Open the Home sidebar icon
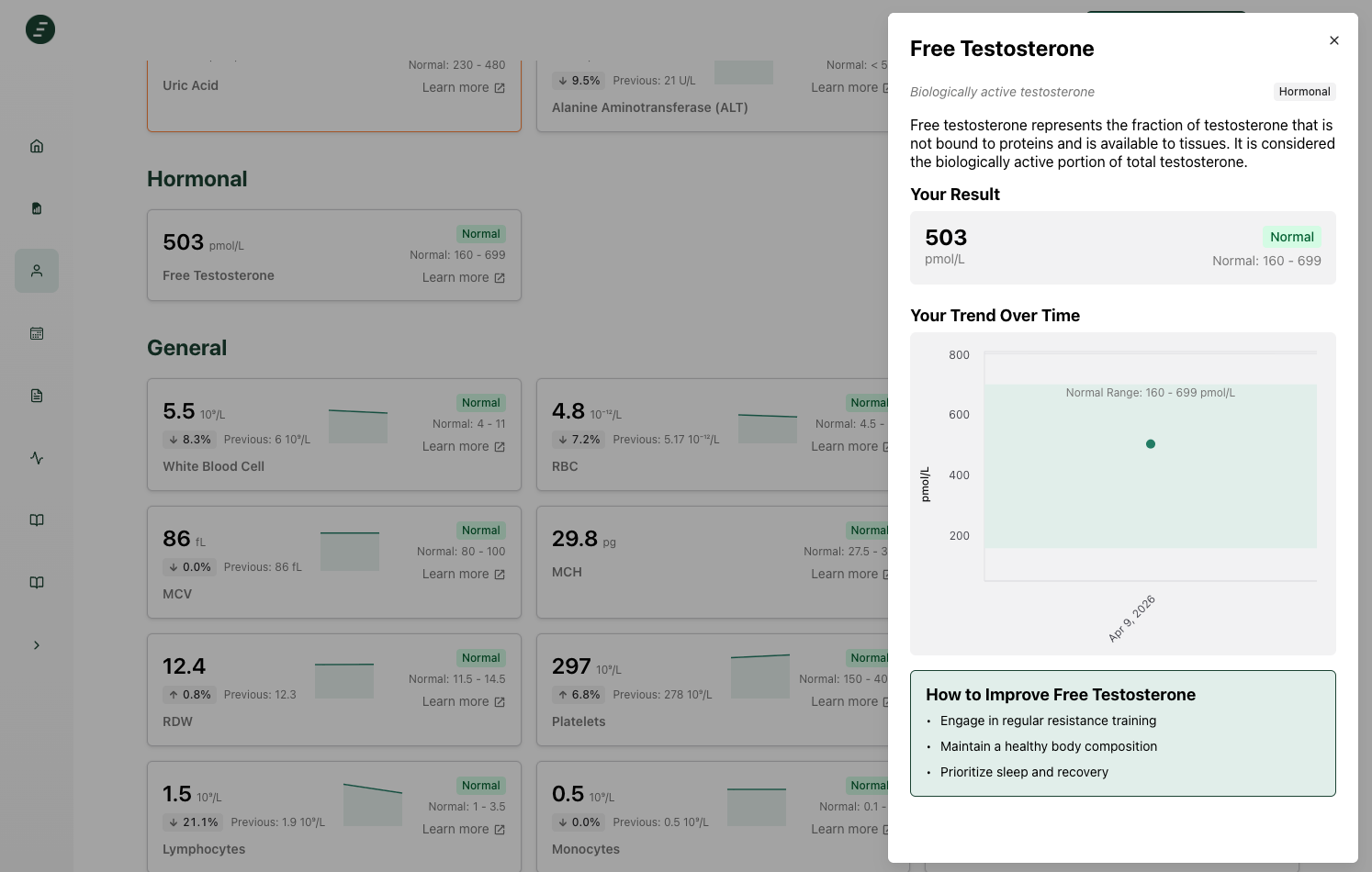 click(x=37, y=146)
